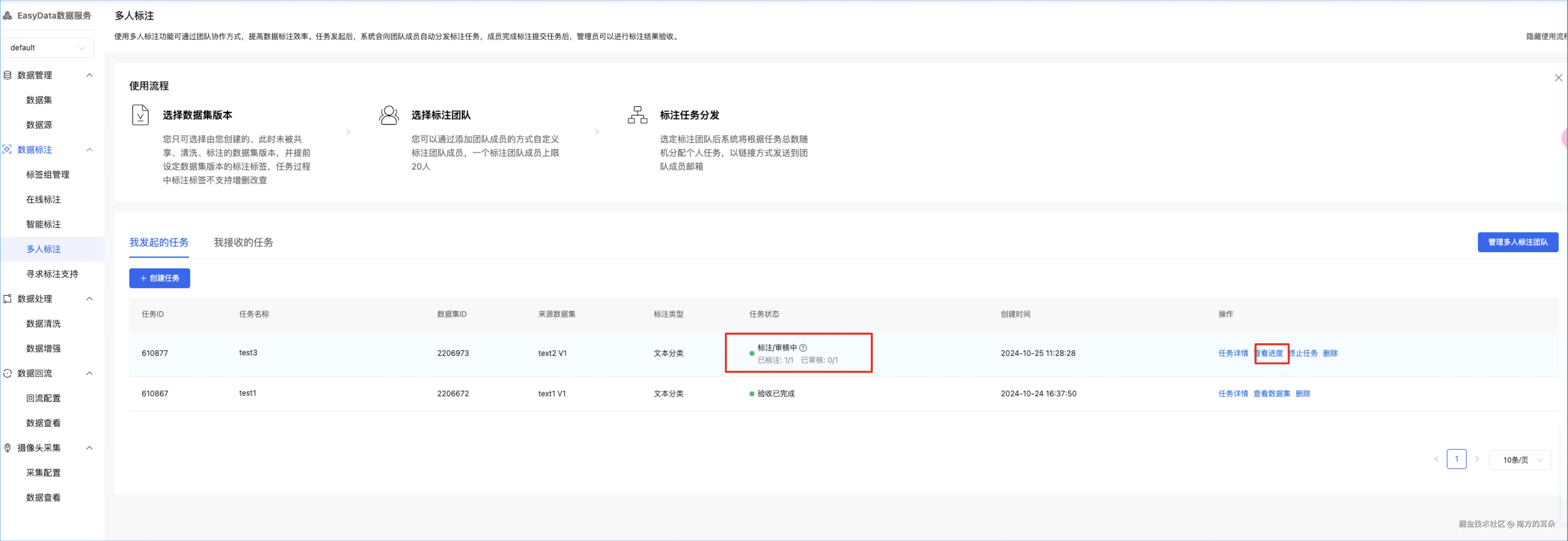Open 在线标注 in the sidebar
The width and height of the screenshot is (1568, 541).
point(43,200)
